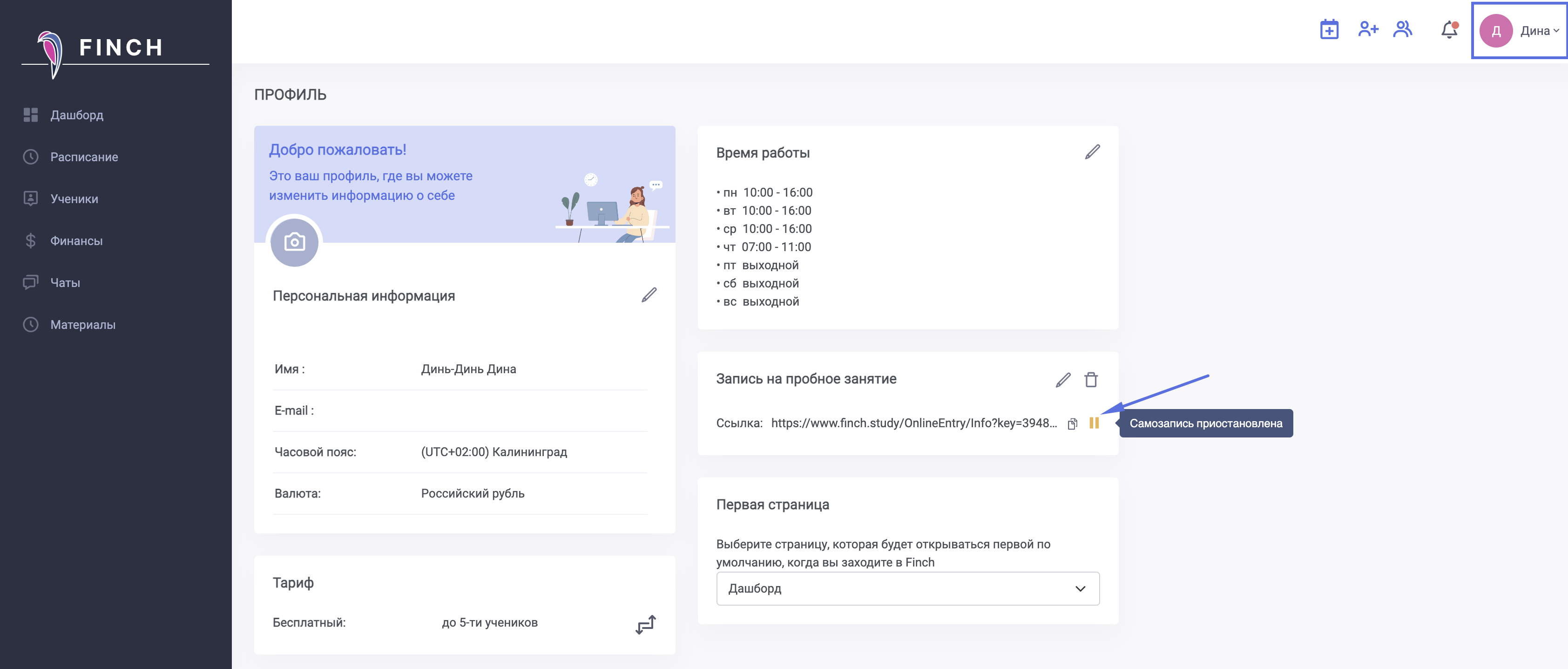Upload profile photo via camera avatar
Screen dimensions: 1568x669
pos(295,243)
